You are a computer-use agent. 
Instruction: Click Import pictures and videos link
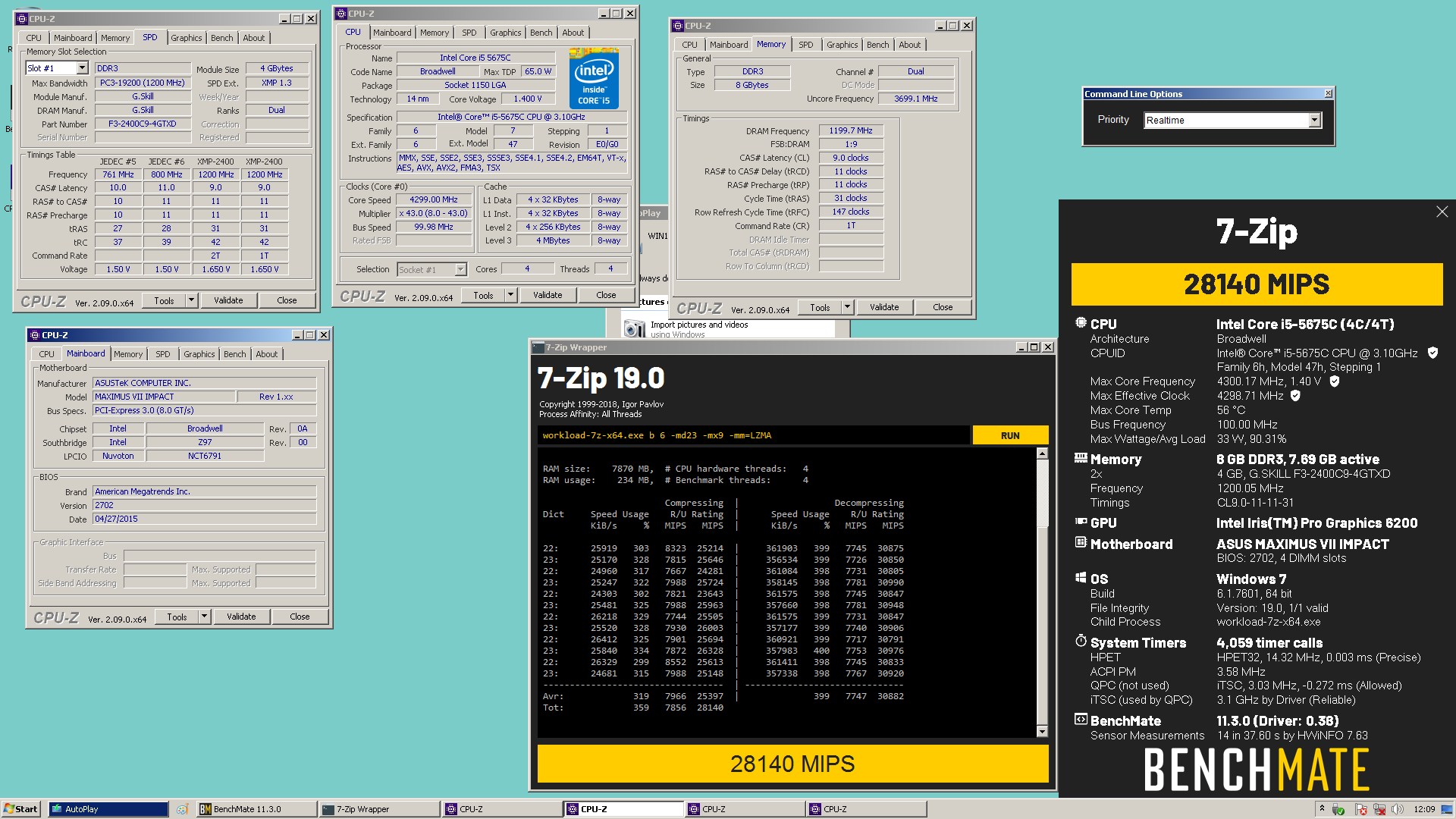pyautogui.click(x=699, y=325)
